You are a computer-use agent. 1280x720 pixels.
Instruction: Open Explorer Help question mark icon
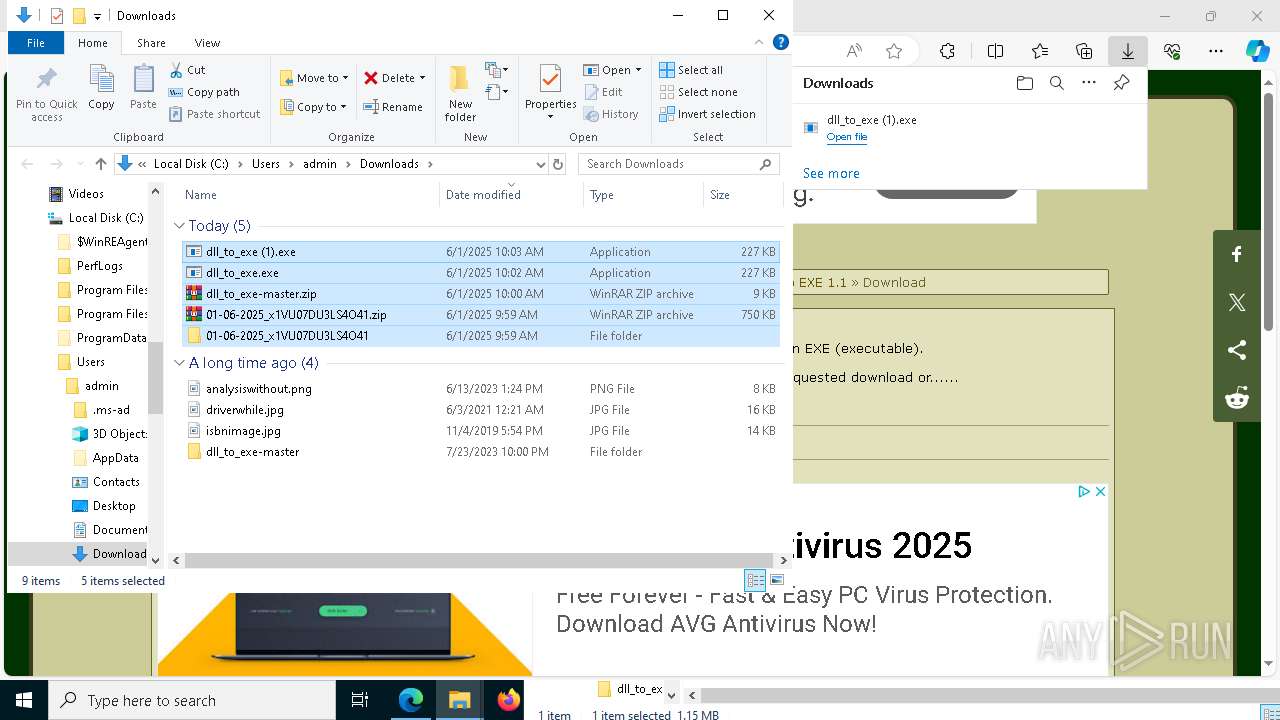coord(781,42)
